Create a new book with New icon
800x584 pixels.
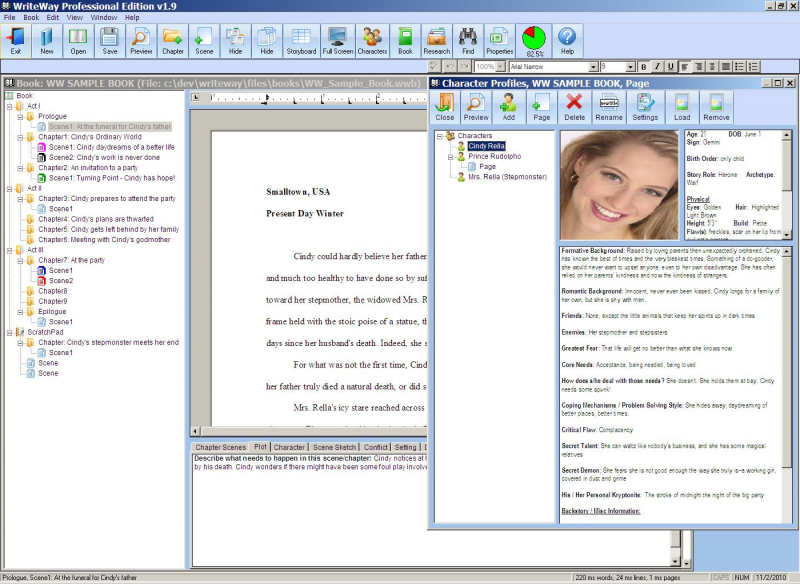(47, 40)
